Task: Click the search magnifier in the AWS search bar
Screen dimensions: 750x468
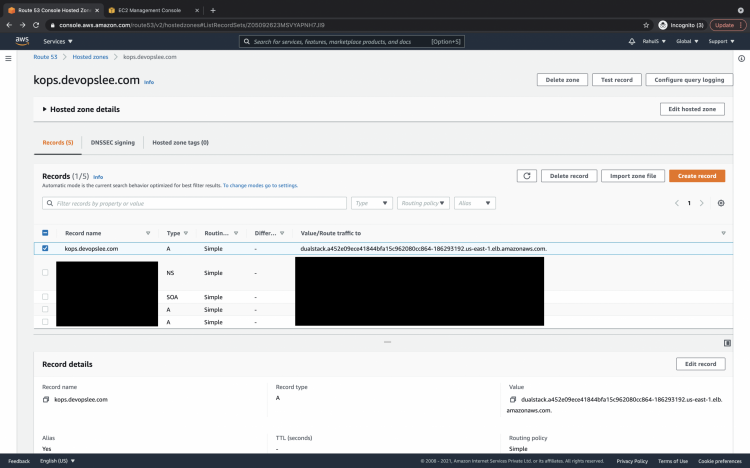Action: (x=247, y=42)
